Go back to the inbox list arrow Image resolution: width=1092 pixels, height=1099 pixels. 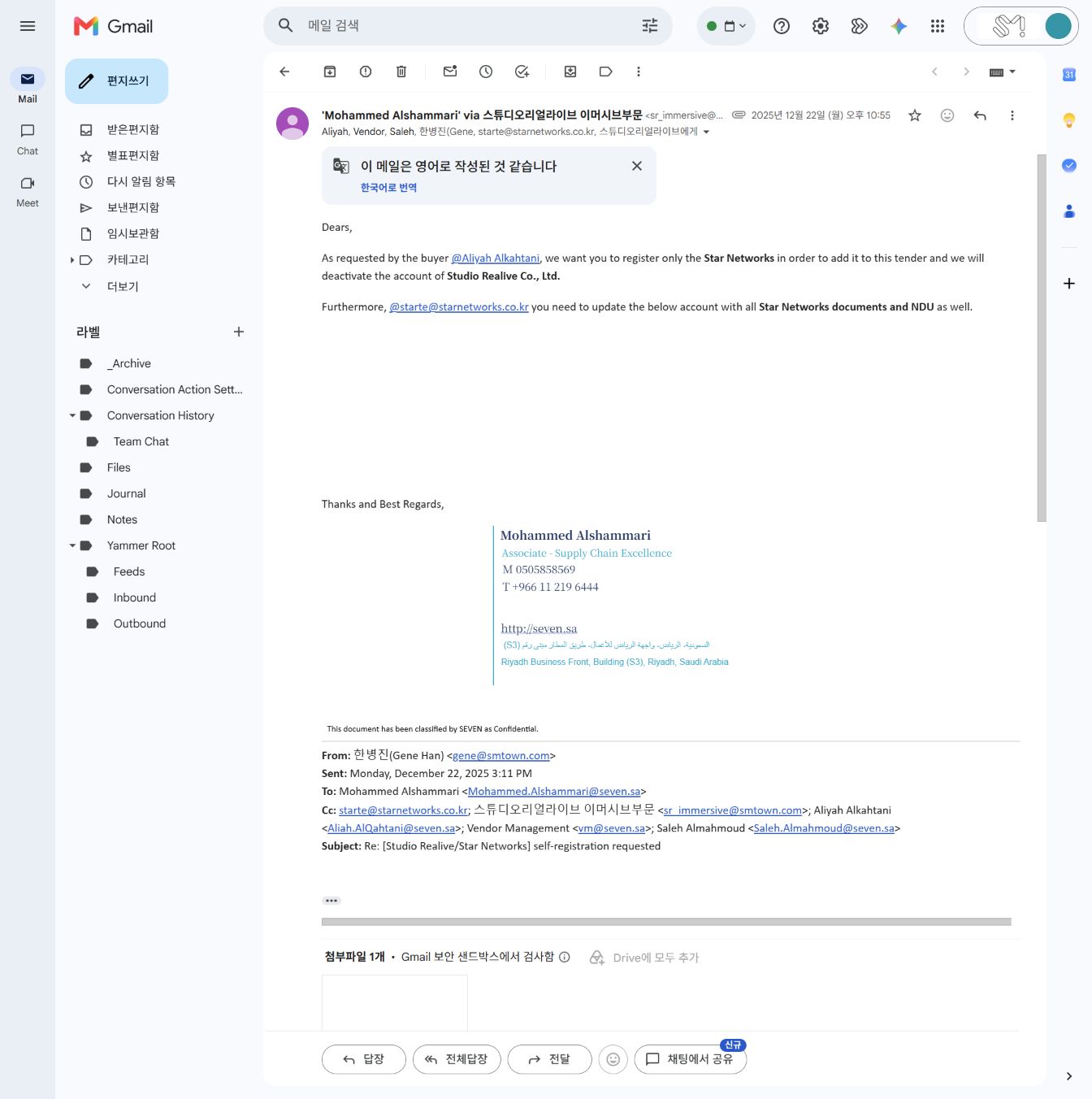click(x=284, y=72)
